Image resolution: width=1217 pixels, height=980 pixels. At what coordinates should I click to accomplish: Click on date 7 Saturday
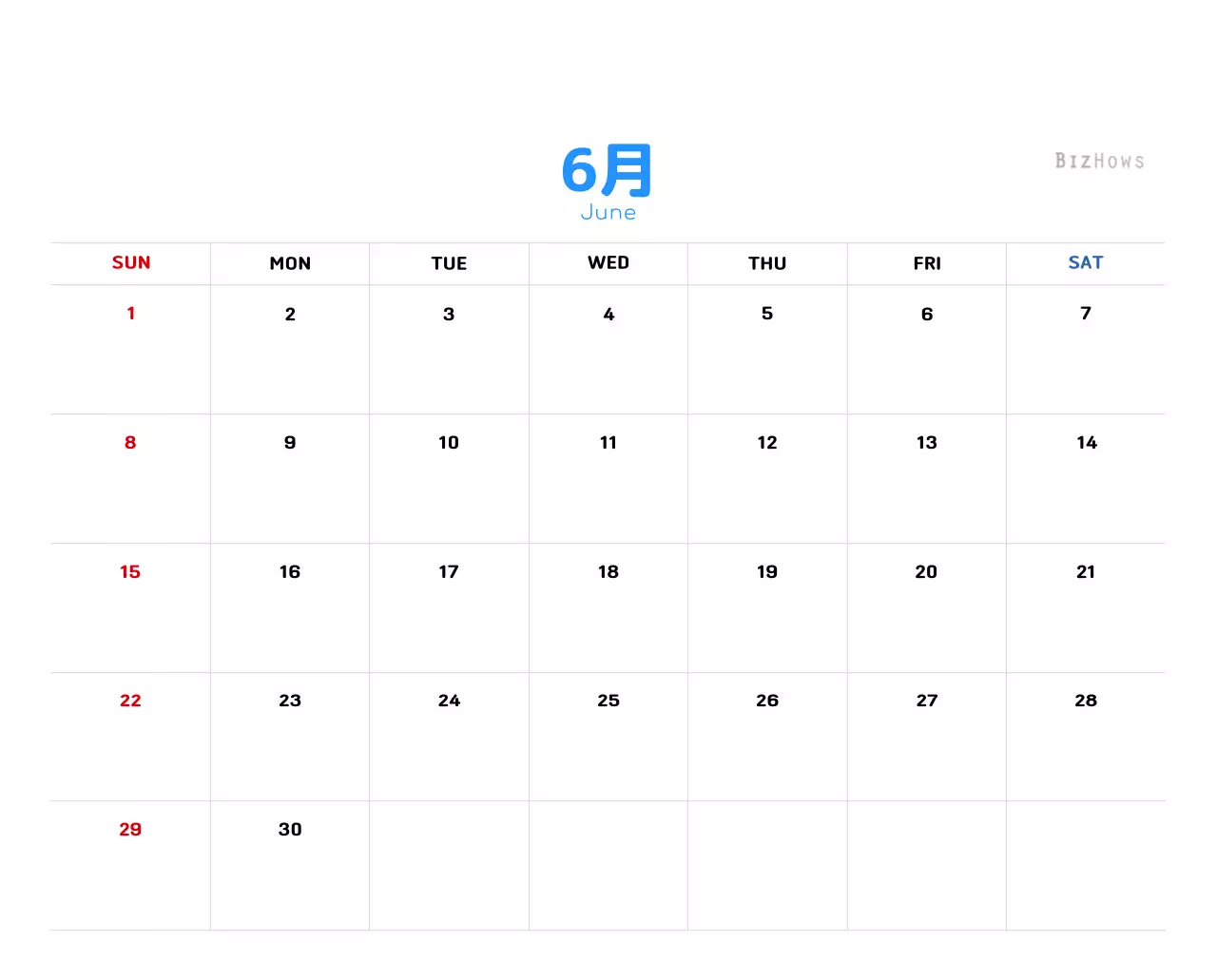pyautogui.click(x=1085, y=314)
